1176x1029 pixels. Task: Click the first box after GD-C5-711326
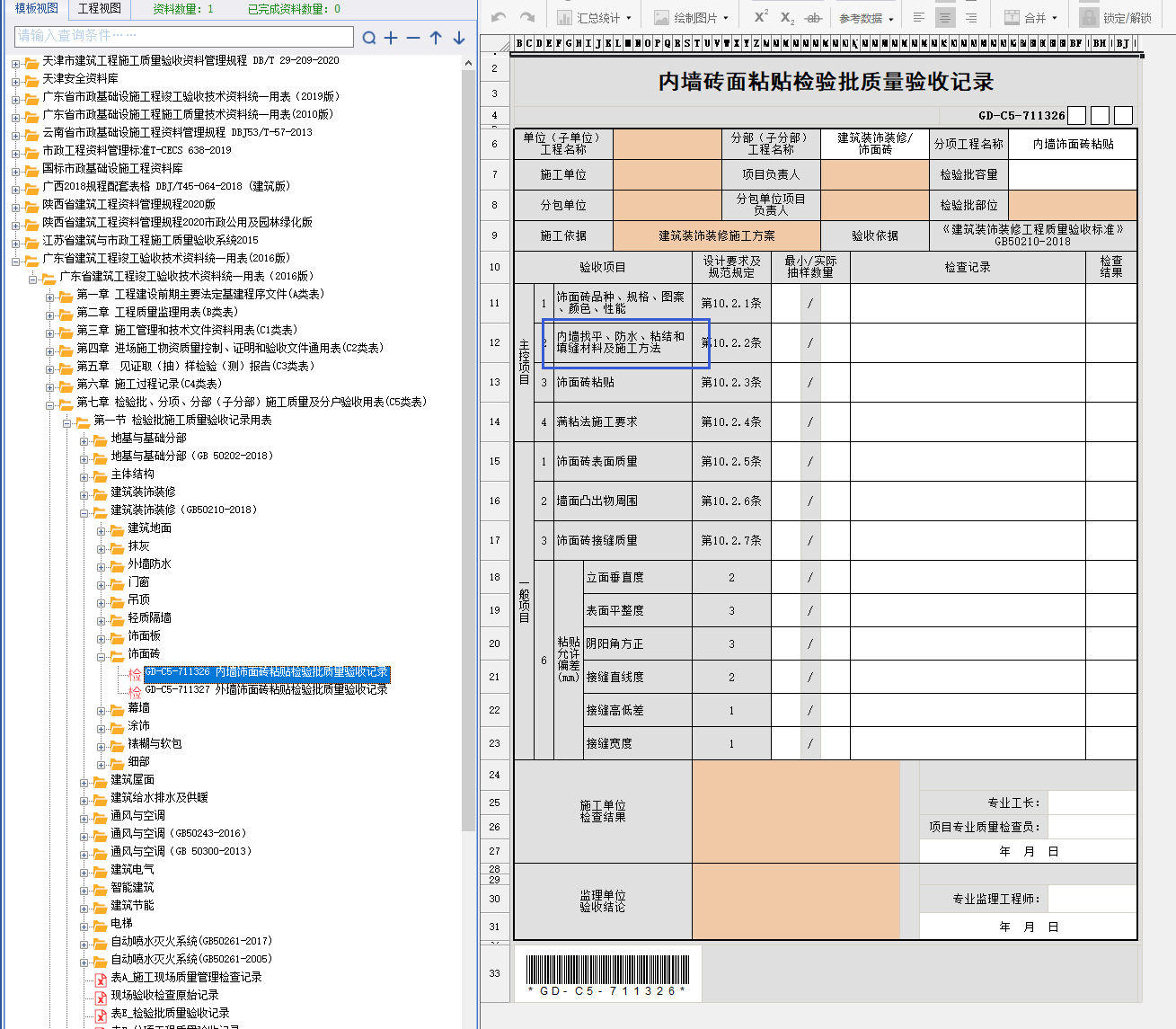1076,115
